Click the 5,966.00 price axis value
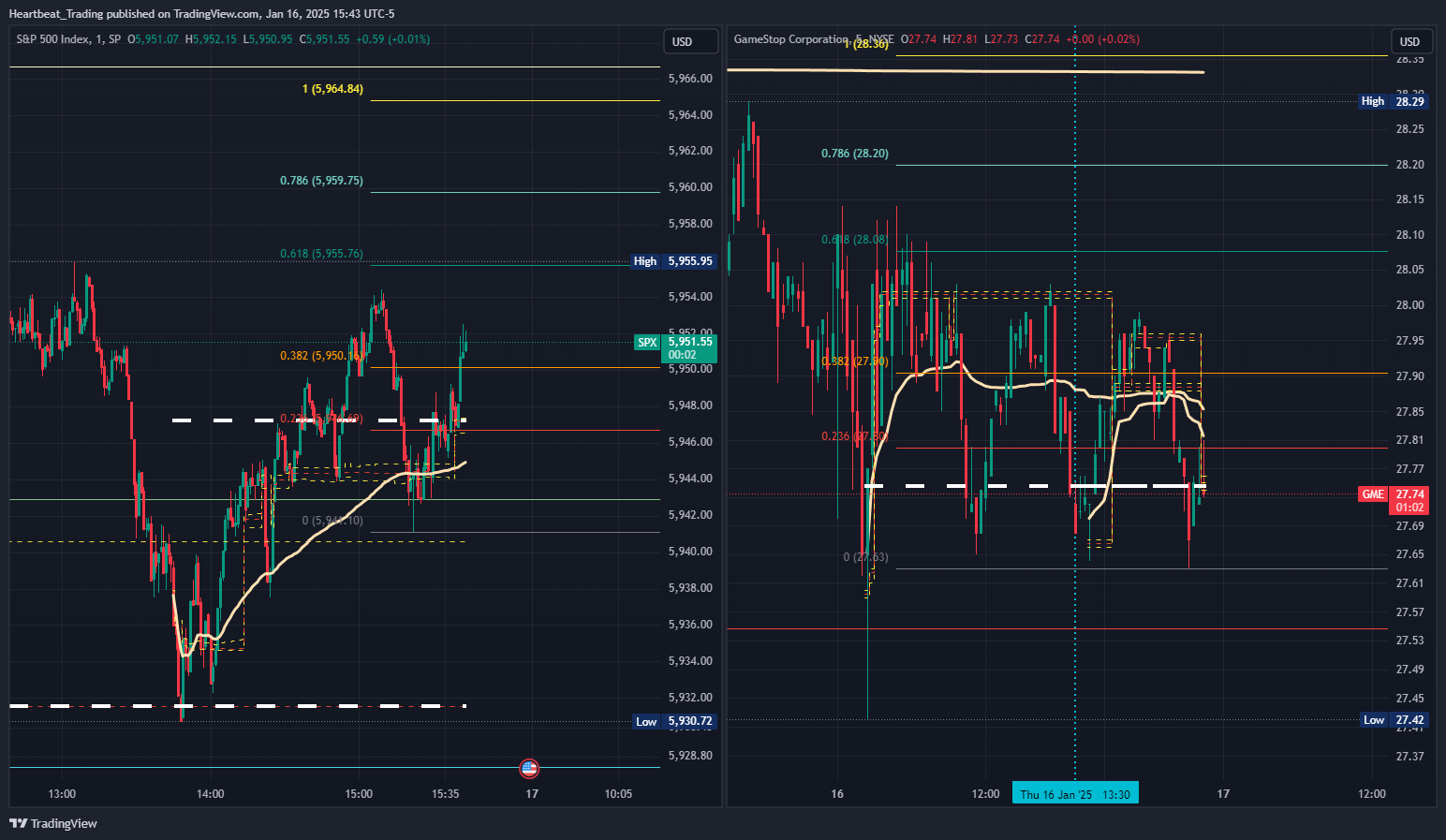The height and width of the screenshot is (840, 1446). 690,79
